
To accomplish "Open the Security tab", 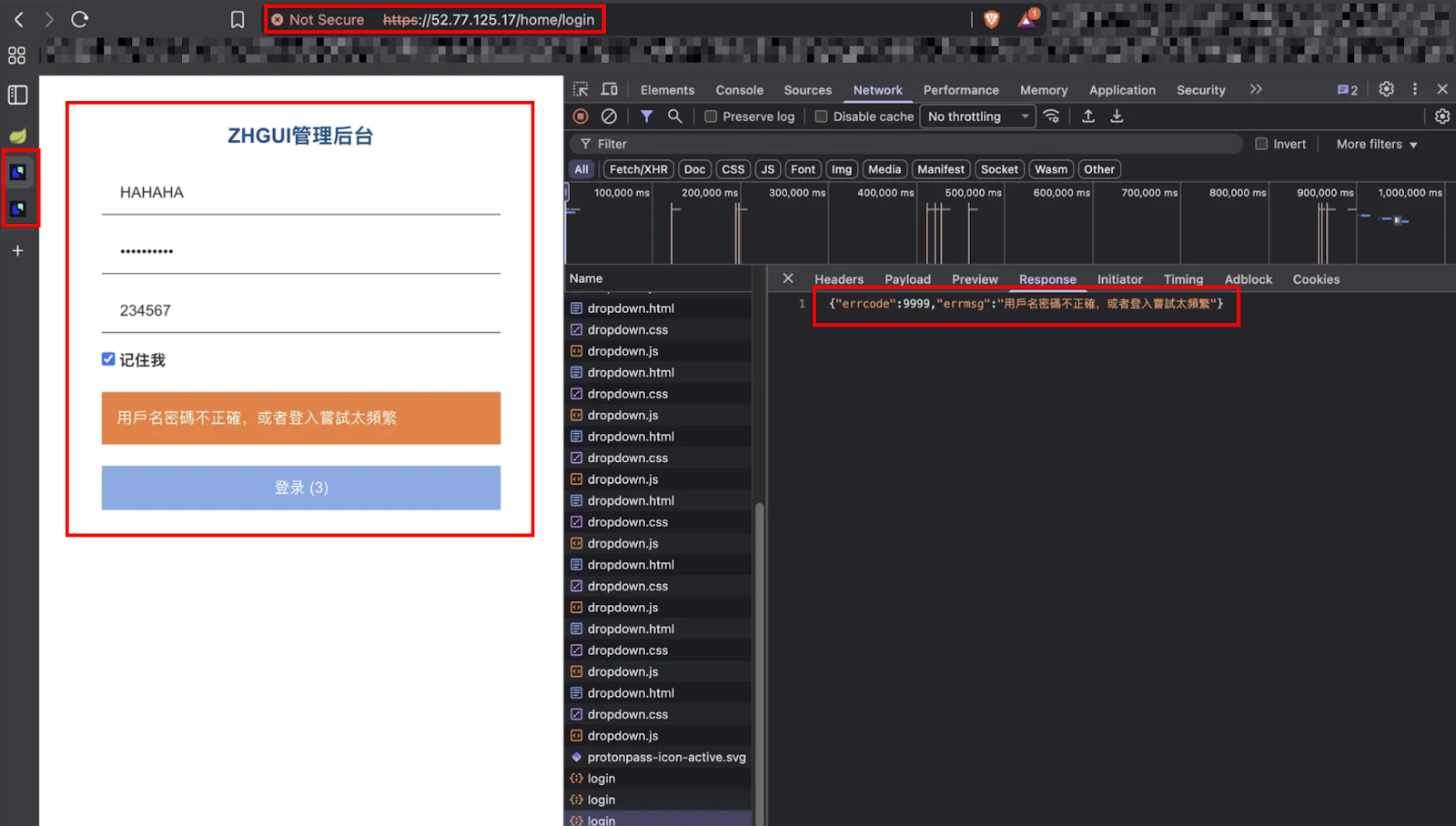I will click(1200, 90).
